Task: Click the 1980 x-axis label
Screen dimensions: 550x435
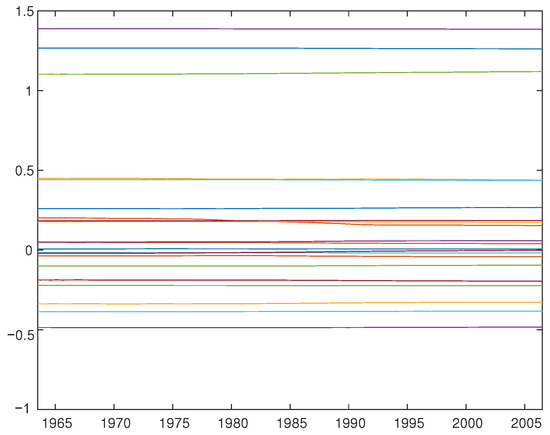Action: click(233, 423)
